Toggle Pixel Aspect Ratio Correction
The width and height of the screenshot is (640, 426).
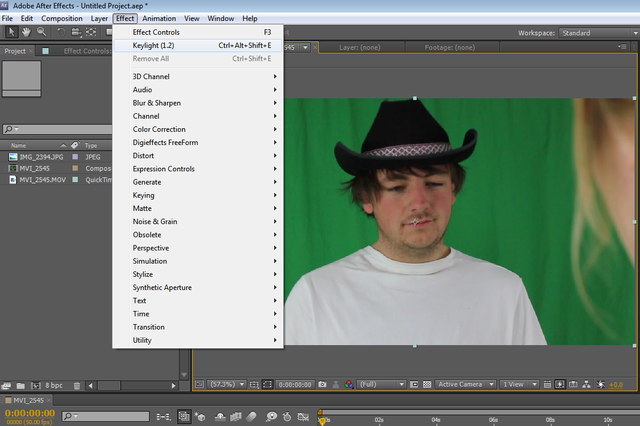(547, 384)
